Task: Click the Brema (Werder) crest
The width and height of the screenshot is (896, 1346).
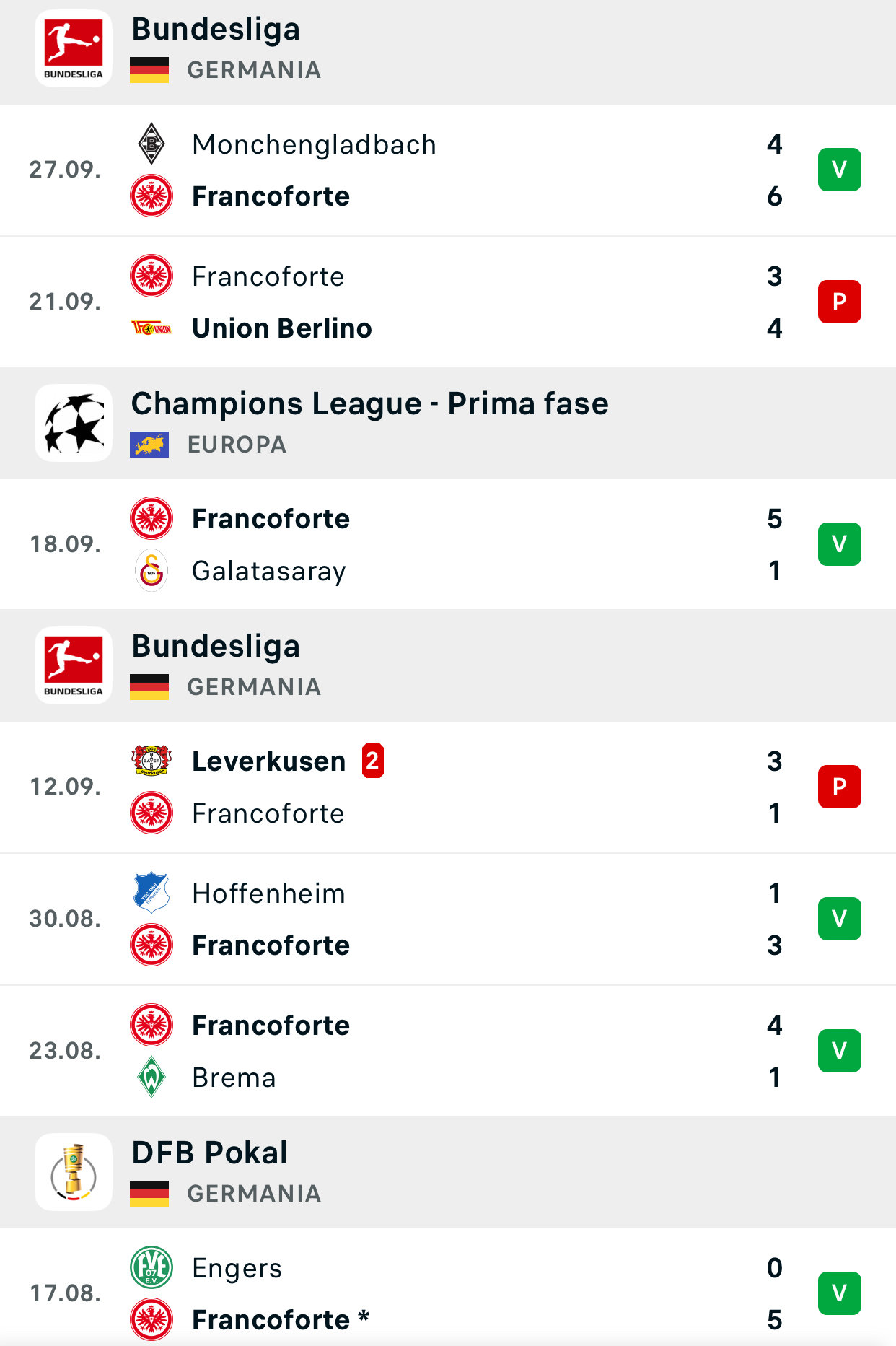Action: [151, 1077]
